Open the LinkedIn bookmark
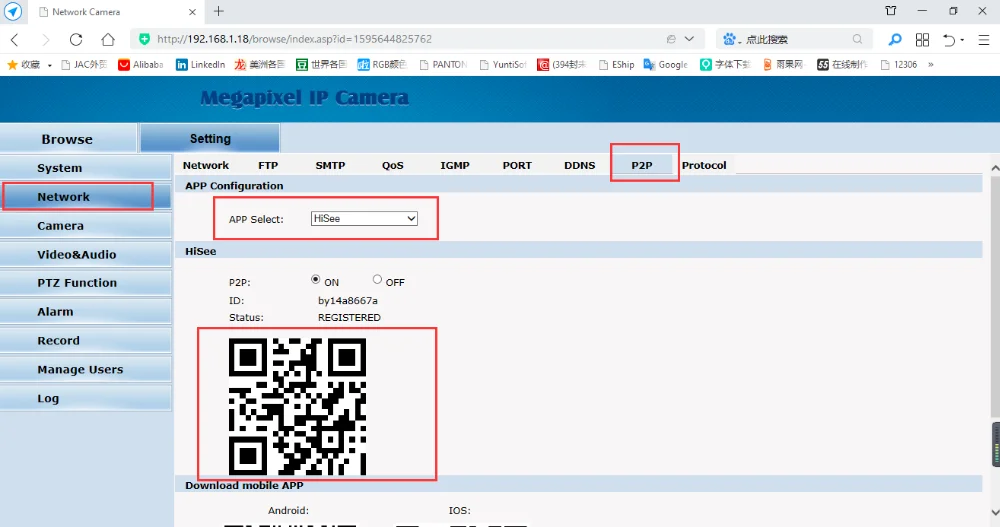 pos(200,64)
